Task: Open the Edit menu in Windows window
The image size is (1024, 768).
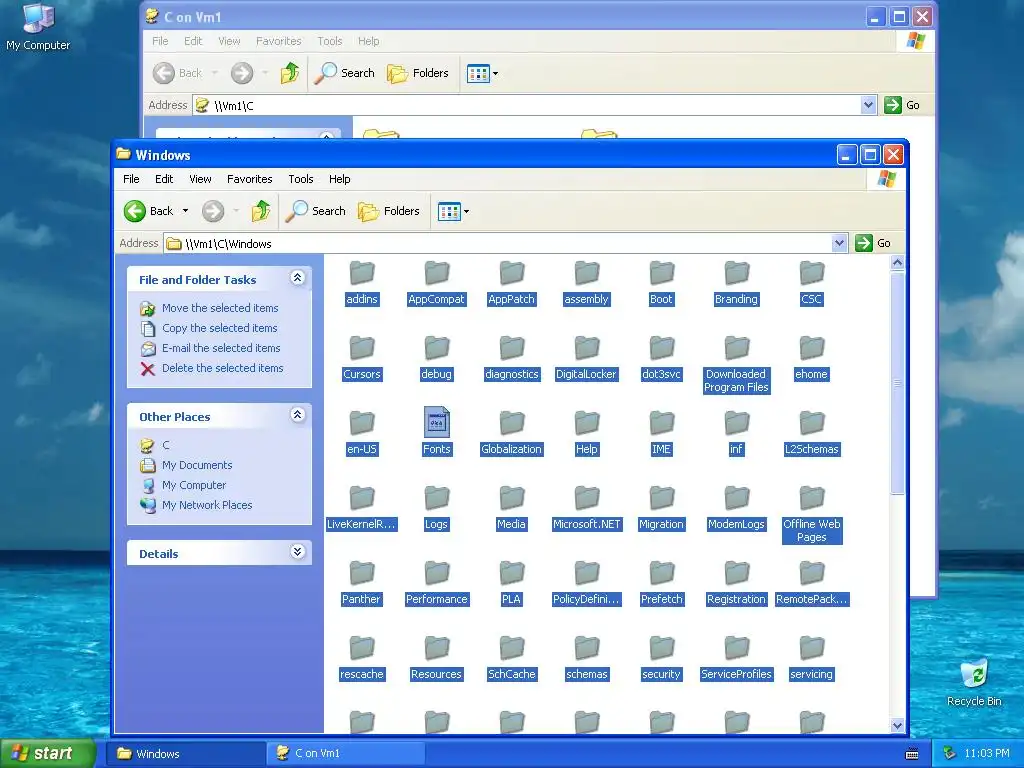Action: coord(164,179)
